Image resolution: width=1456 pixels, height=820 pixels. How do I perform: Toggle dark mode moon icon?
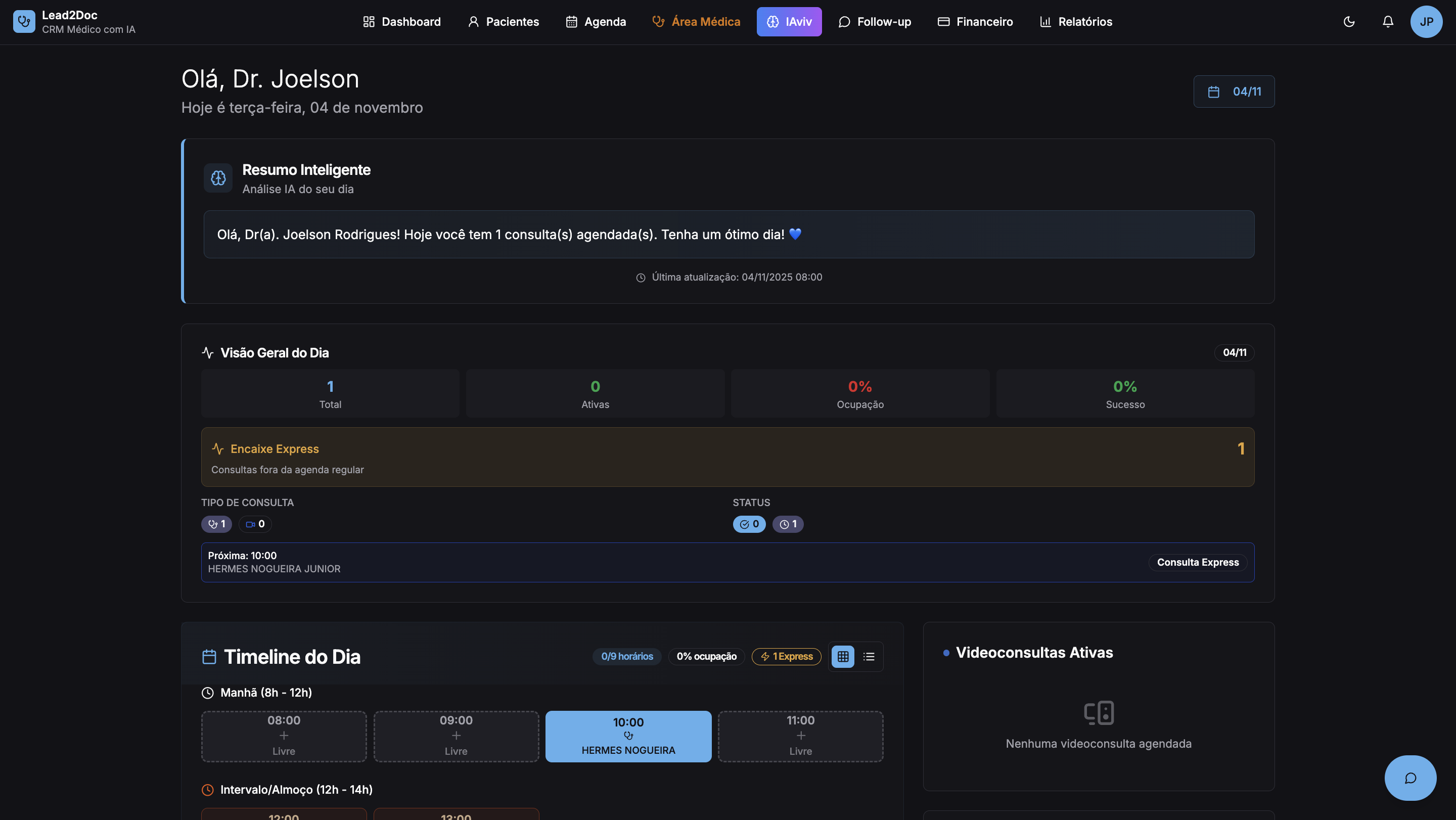1349,21
